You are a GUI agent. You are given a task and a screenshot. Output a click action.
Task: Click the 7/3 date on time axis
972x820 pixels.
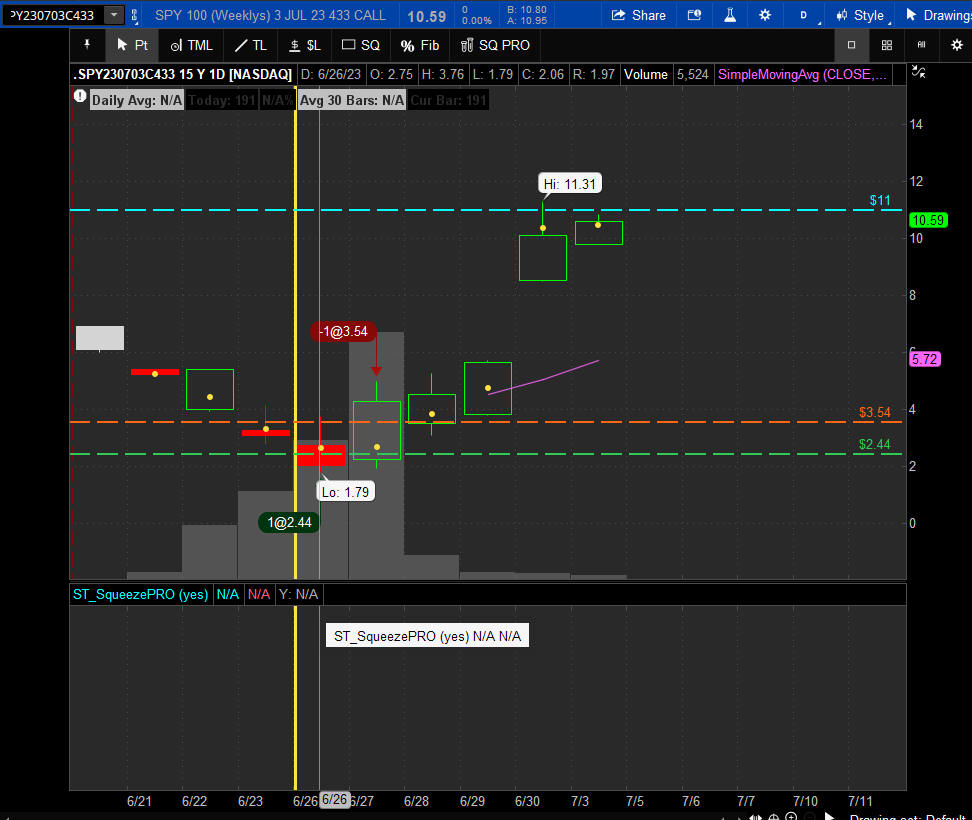(x=580, y=801)
